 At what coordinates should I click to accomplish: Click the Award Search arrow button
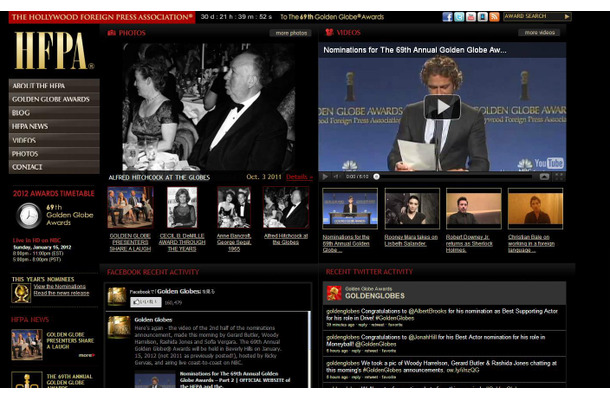(x=567, y=16)
